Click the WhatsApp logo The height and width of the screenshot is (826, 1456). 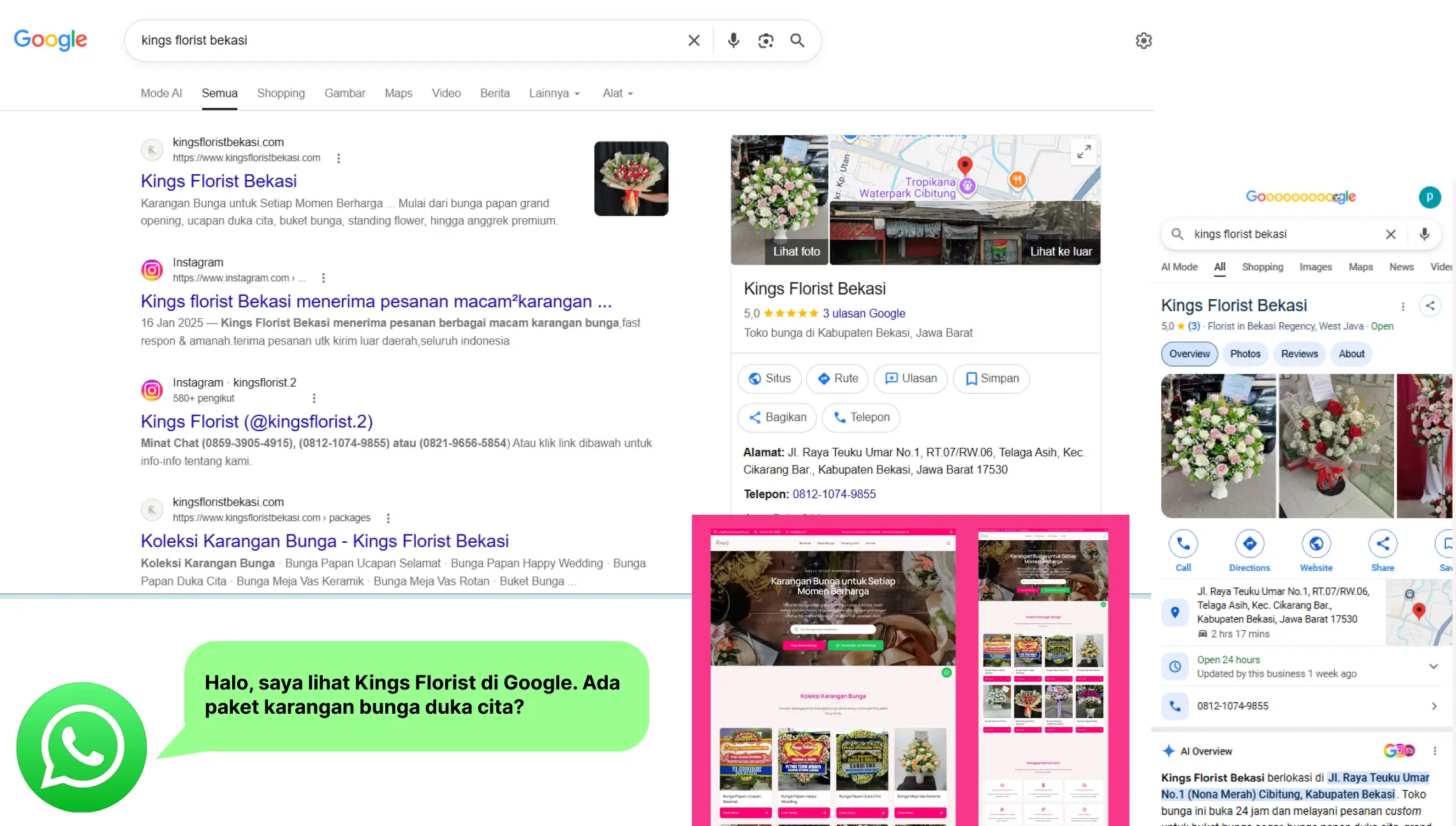point(82,747)
